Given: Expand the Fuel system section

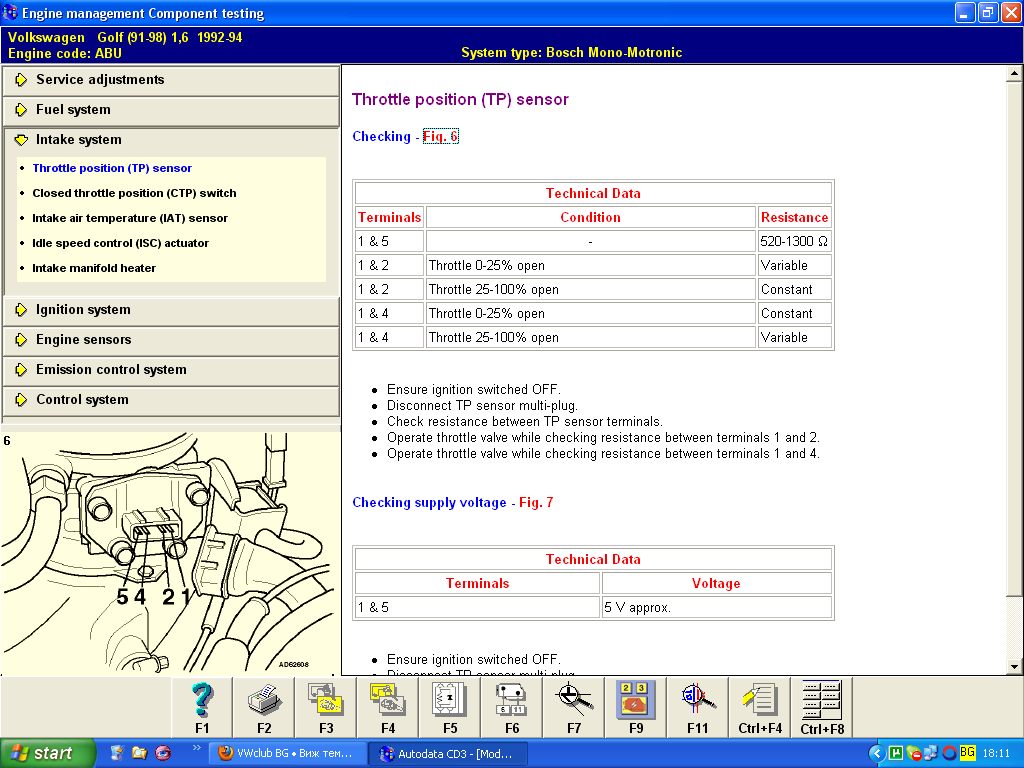Looking at the screenshot, I should point(73,110).
